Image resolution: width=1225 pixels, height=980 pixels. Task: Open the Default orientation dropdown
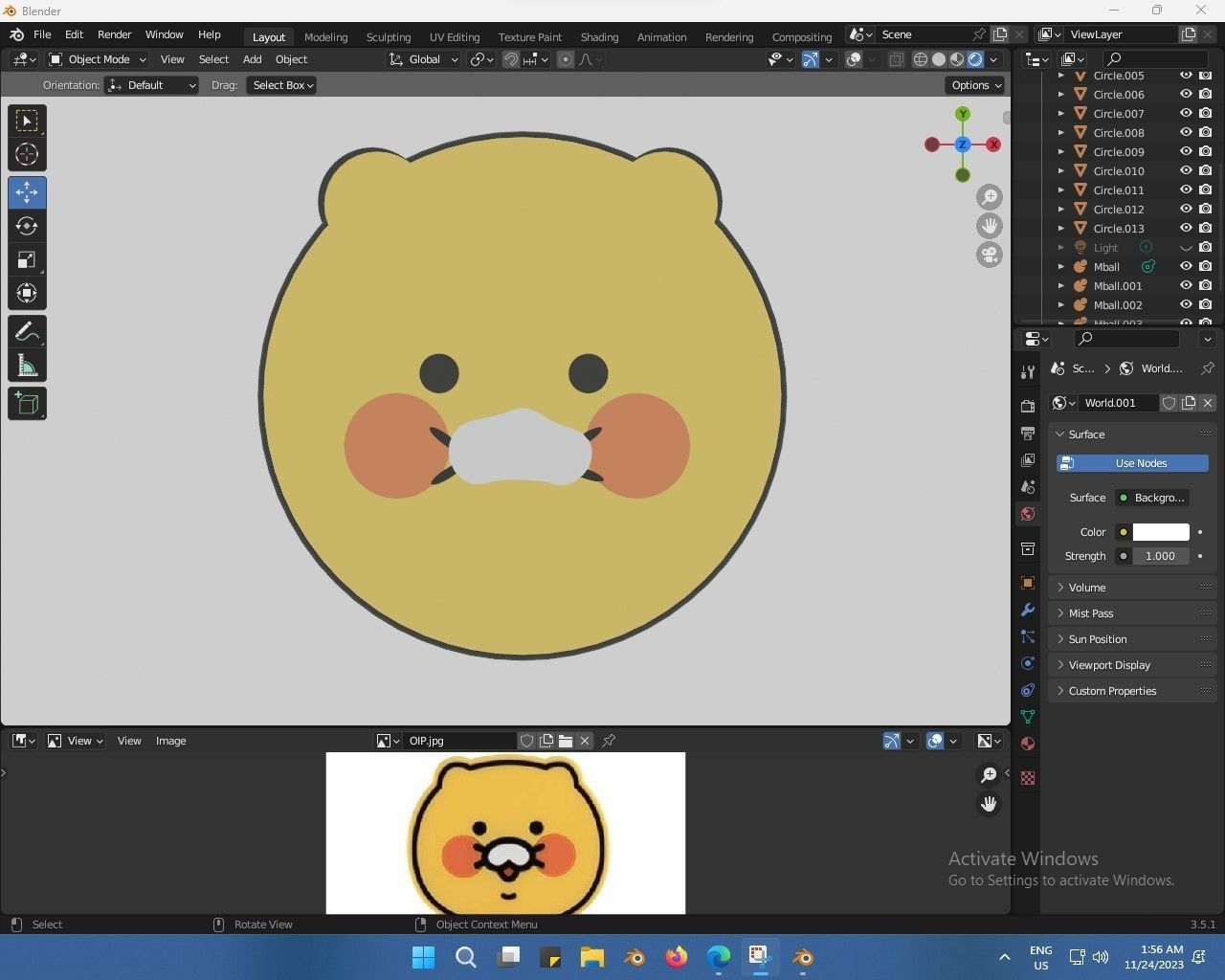[151, 85]
